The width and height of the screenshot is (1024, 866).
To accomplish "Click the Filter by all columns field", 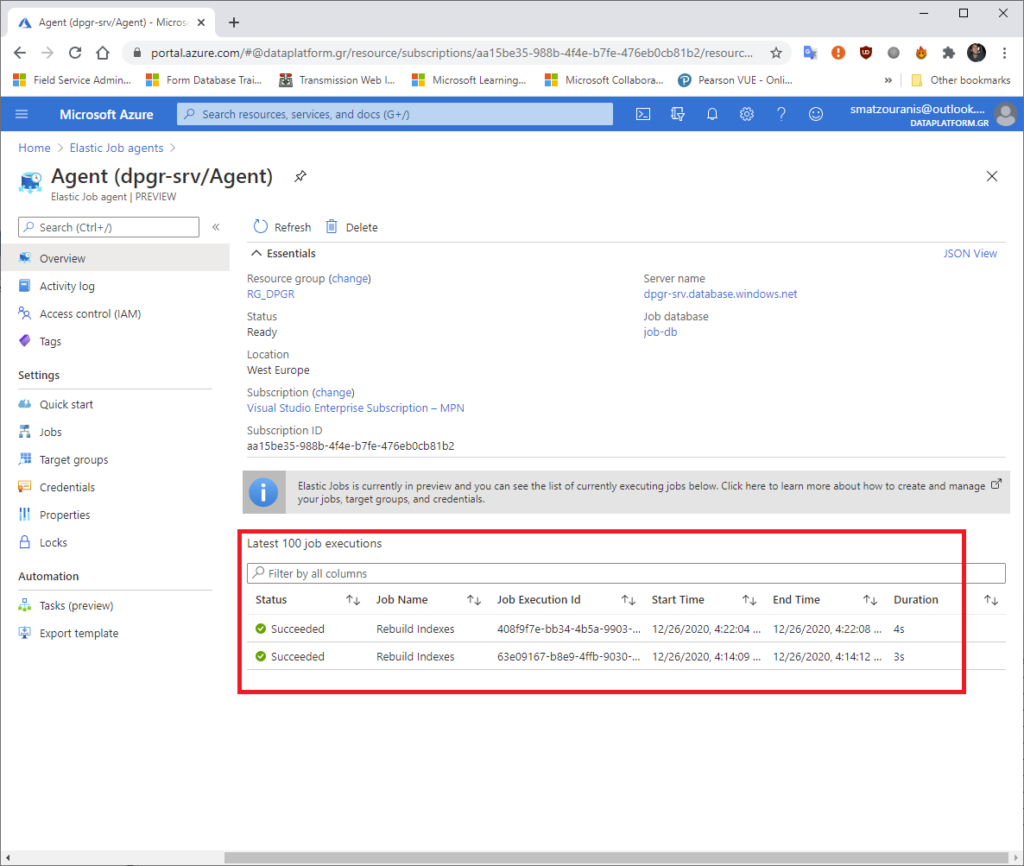I will (x=626, y=573).
